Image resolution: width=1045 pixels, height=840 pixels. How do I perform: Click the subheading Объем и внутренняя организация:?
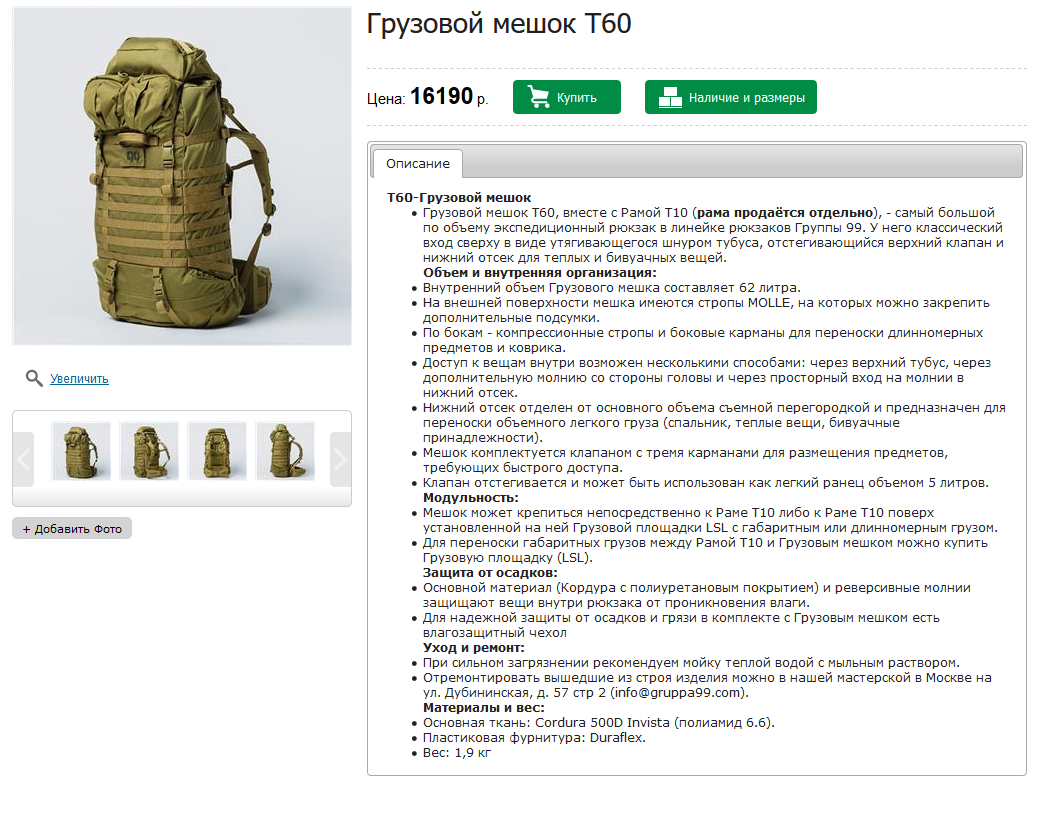[x=540, y=273]
